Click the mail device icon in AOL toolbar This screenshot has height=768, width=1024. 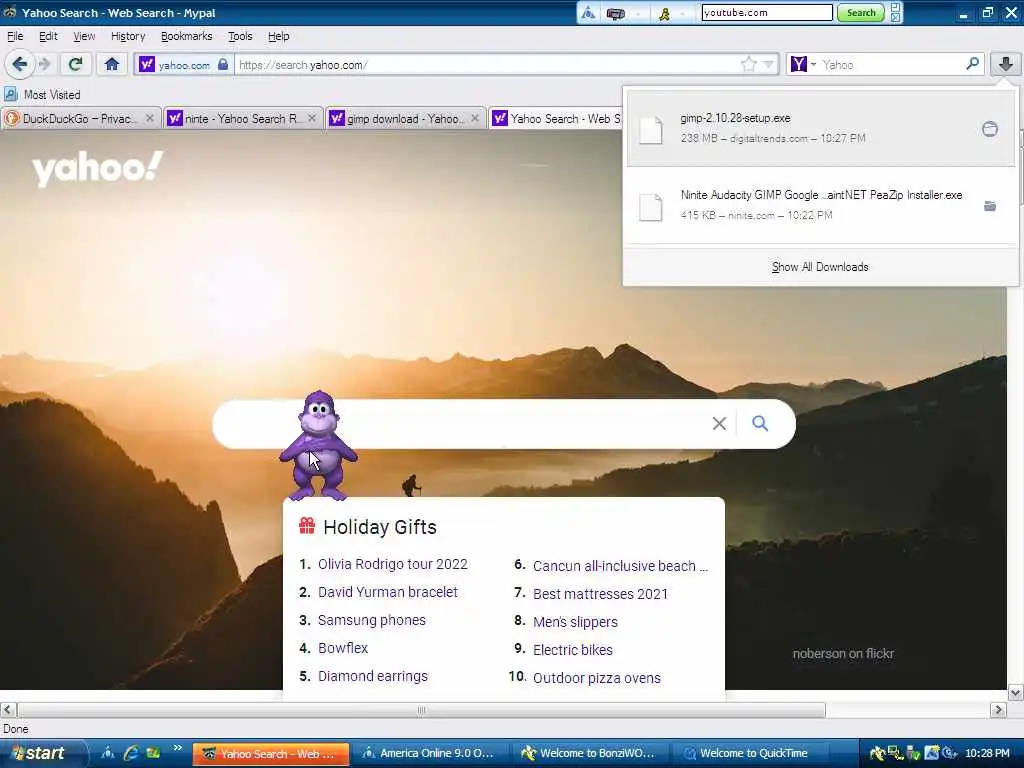[616, 13]
